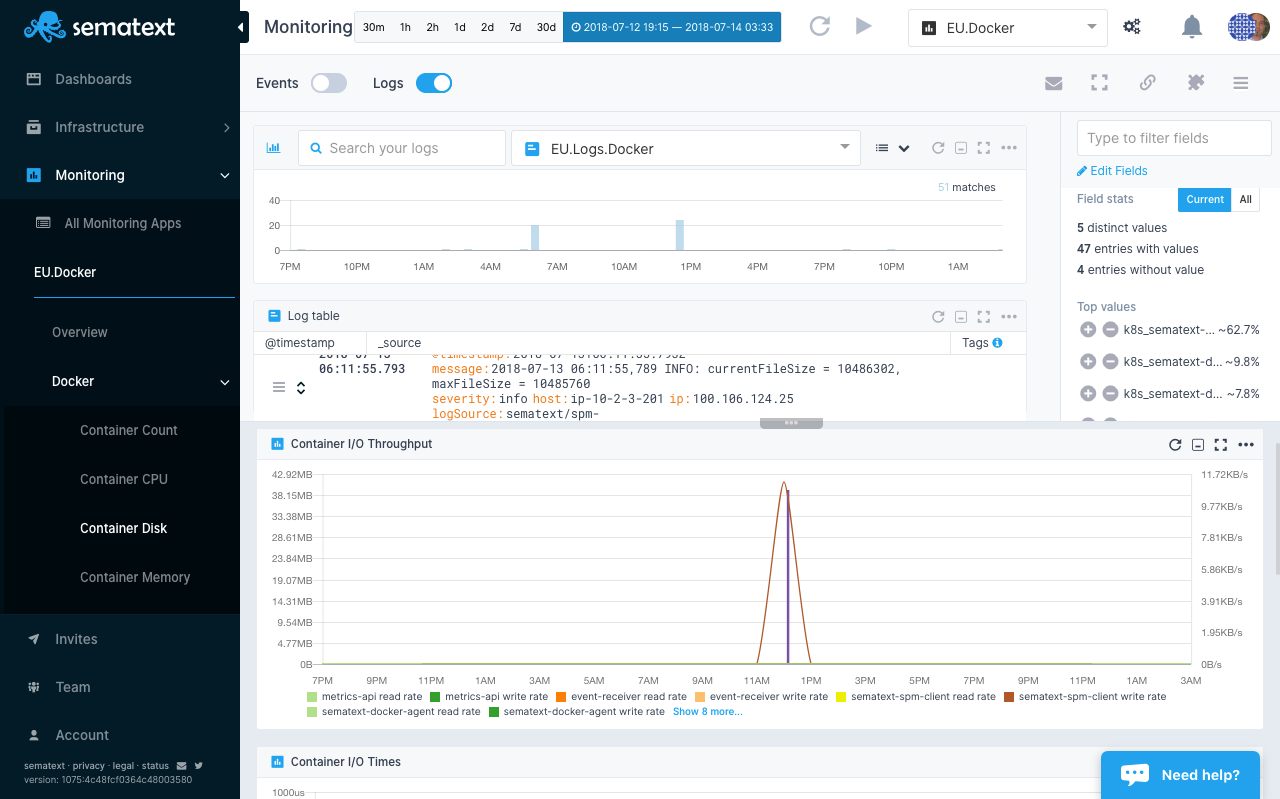Start auto-refresh play button
The width and height of the screenshot is (1280, 799).
tap(864, 26)
